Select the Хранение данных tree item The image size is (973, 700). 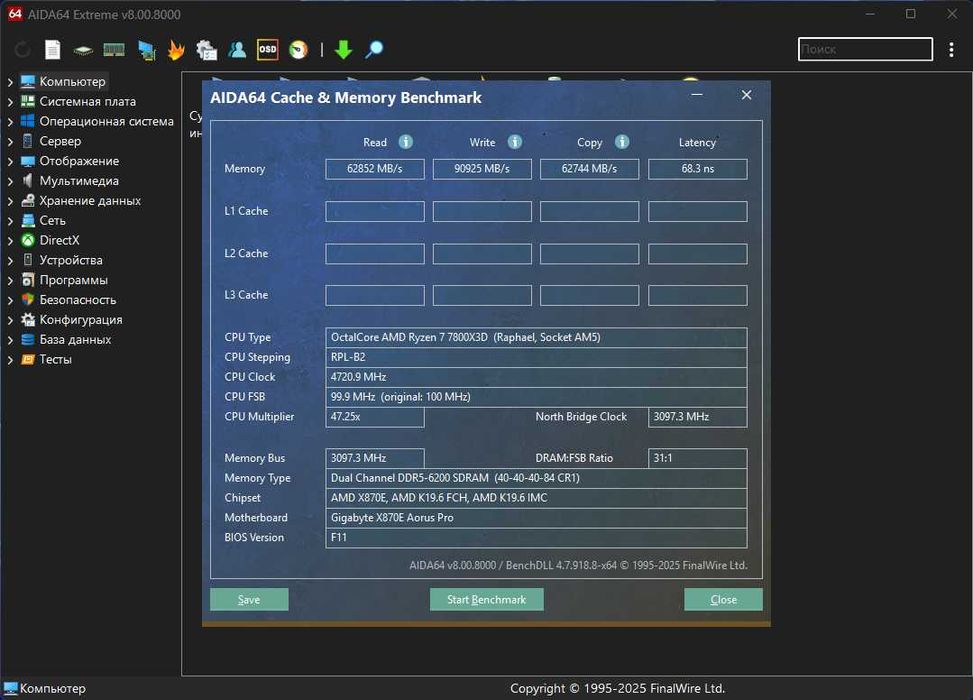(90, 200)
